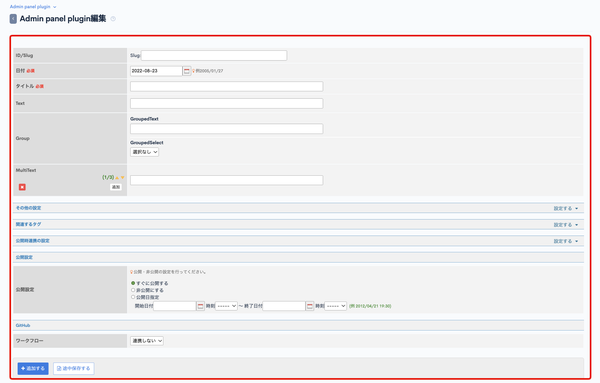Focus the 開始日付 input field
600x383 pixels.
point(174,306)
